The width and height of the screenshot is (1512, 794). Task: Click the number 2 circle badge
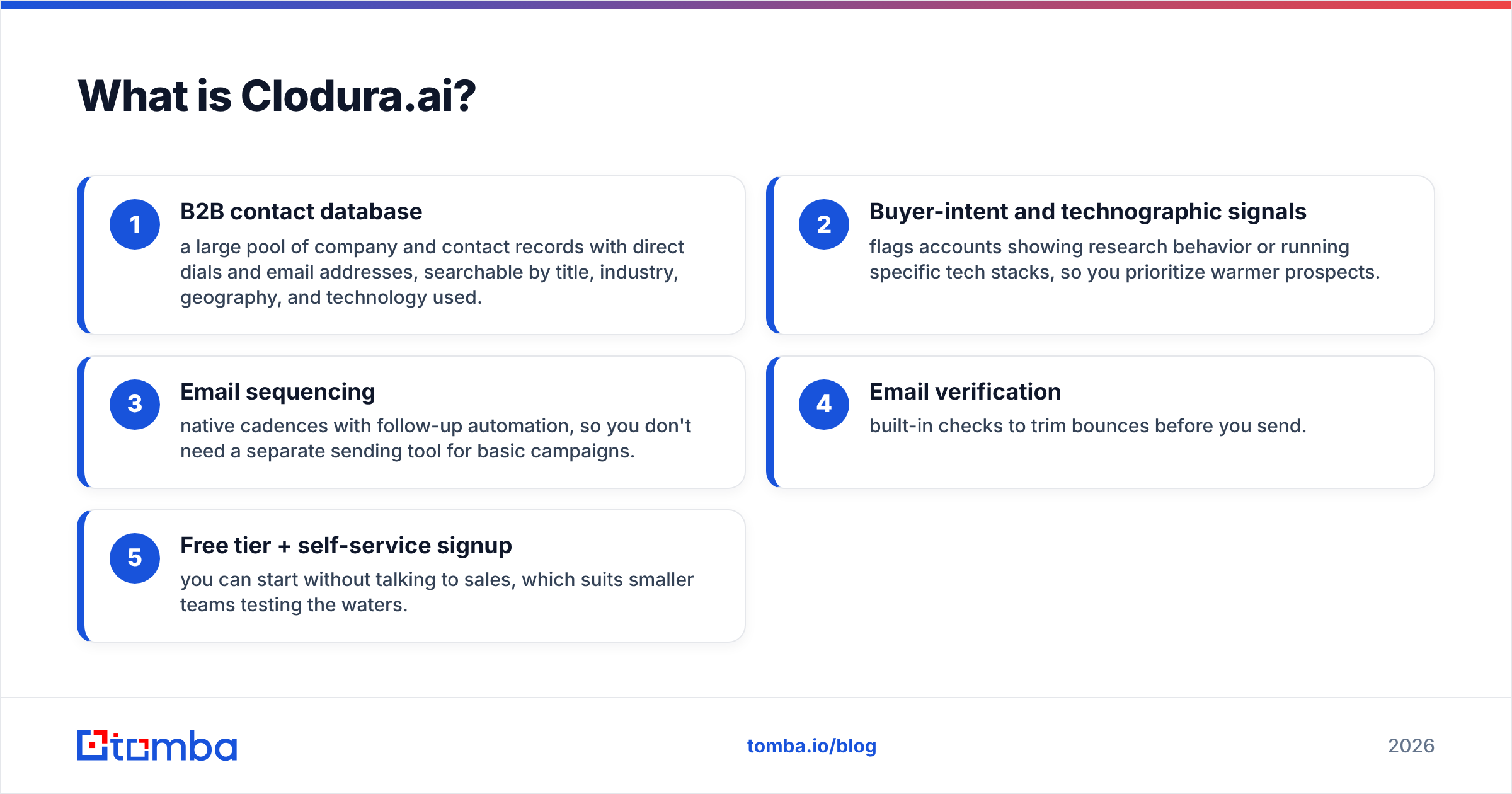click(824, 224)
